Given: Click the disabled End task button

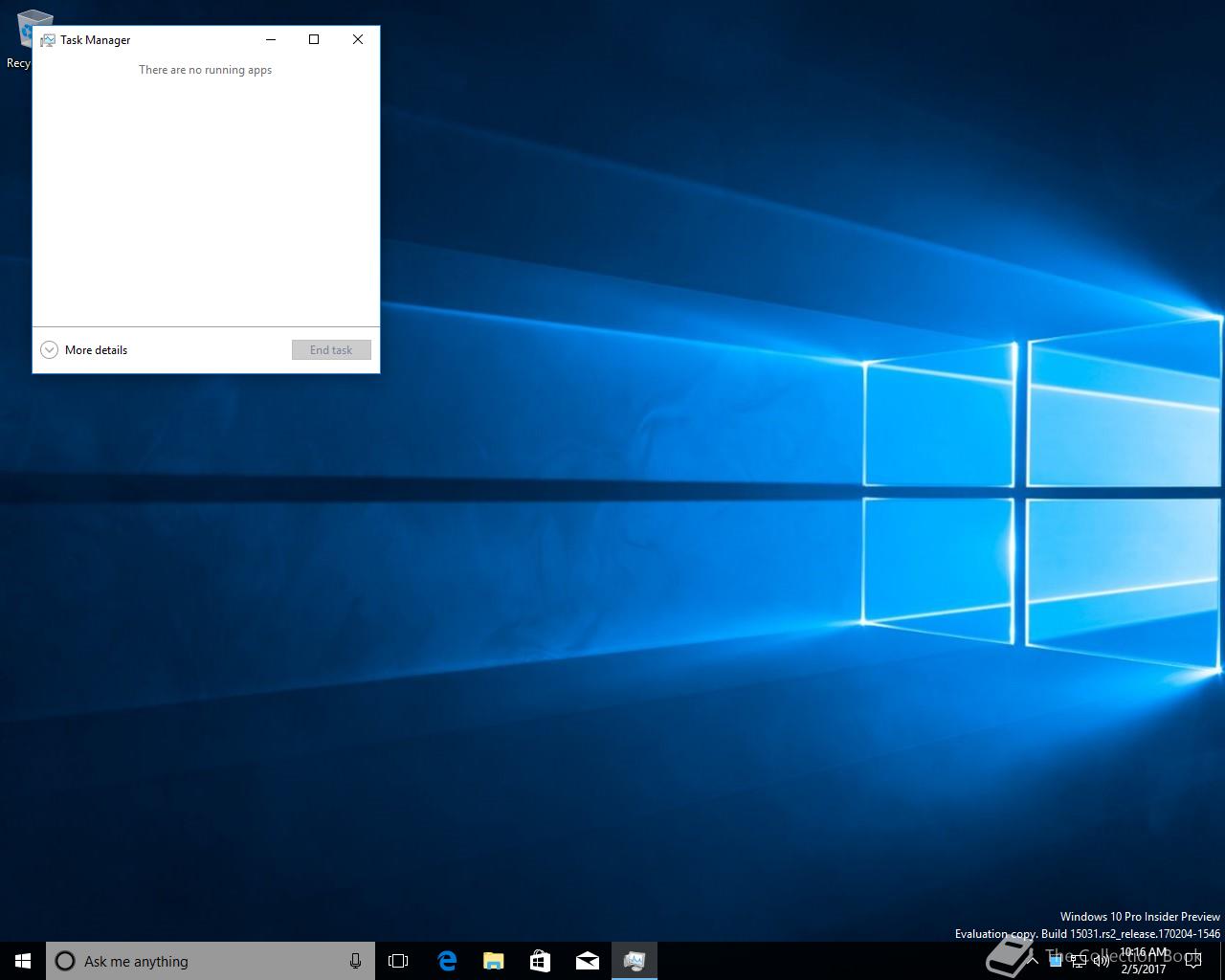Looking at the screenshot, I should (x=331, y=350).
